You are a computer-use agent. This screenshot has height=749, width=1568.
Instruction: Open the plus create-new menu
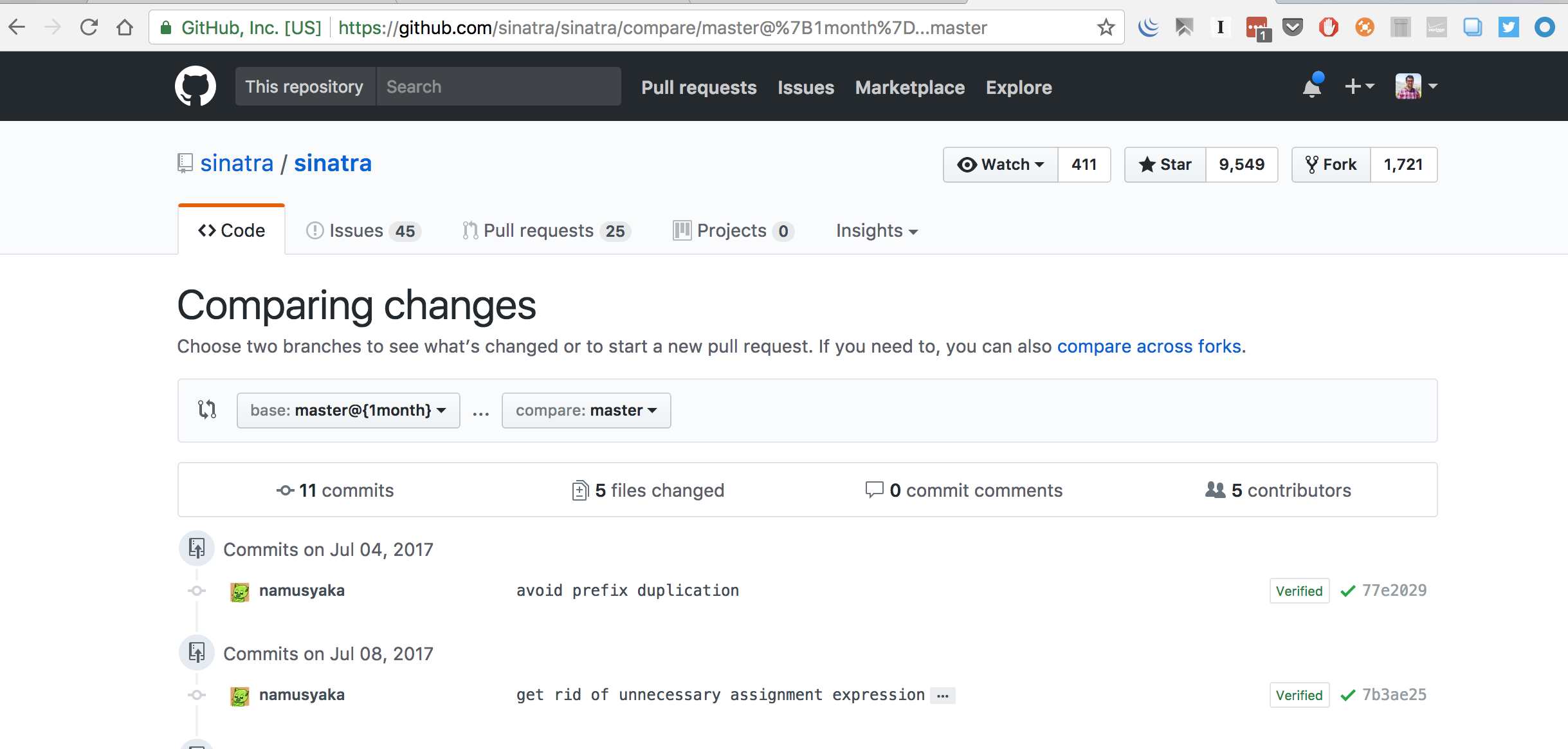[x=1359, y=86]
